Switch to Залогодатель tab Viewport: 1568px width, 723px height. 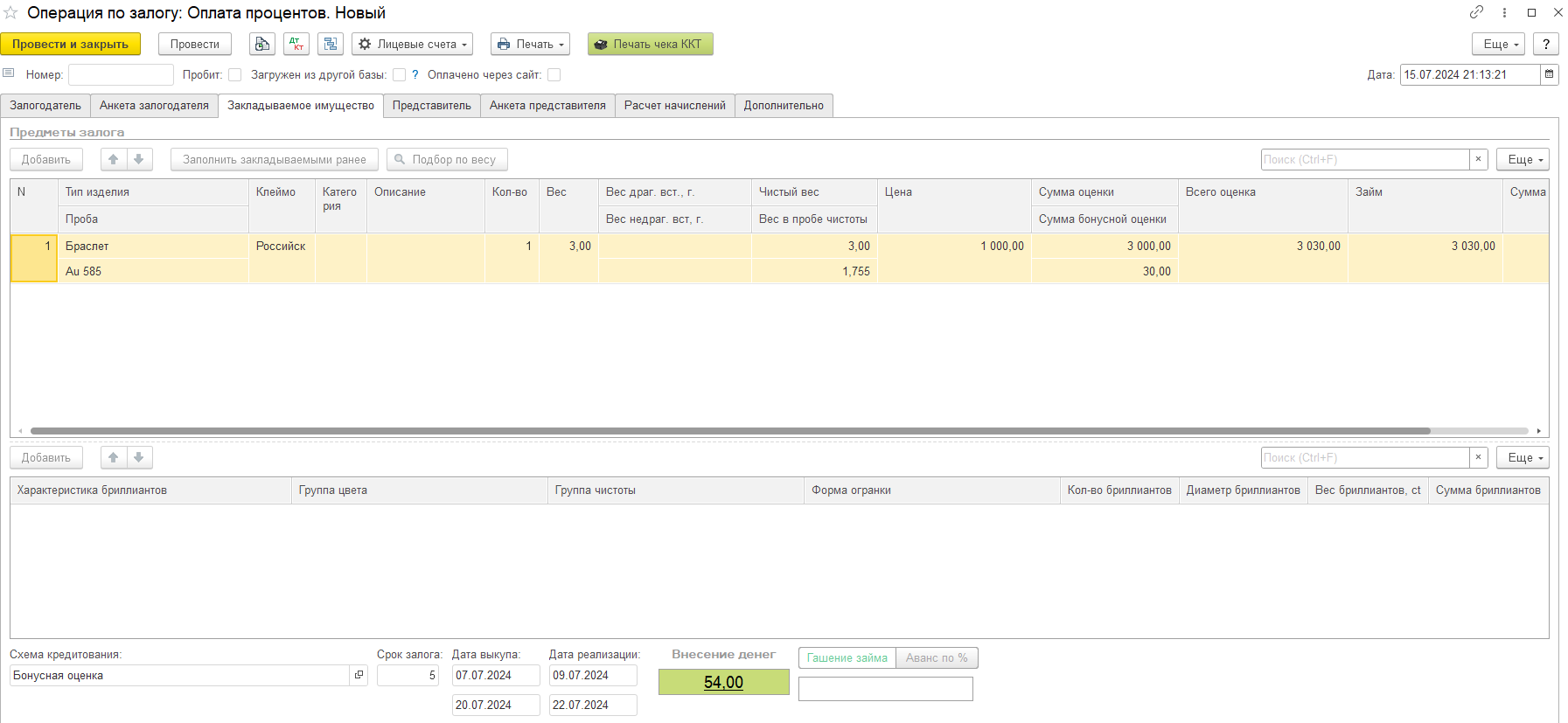[45, 106]
